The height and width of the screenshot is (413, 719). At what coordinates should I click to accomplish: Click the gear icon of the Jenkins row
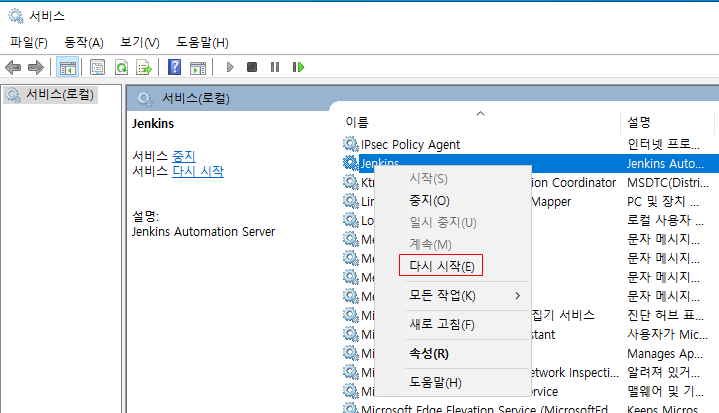click(351, 163)
